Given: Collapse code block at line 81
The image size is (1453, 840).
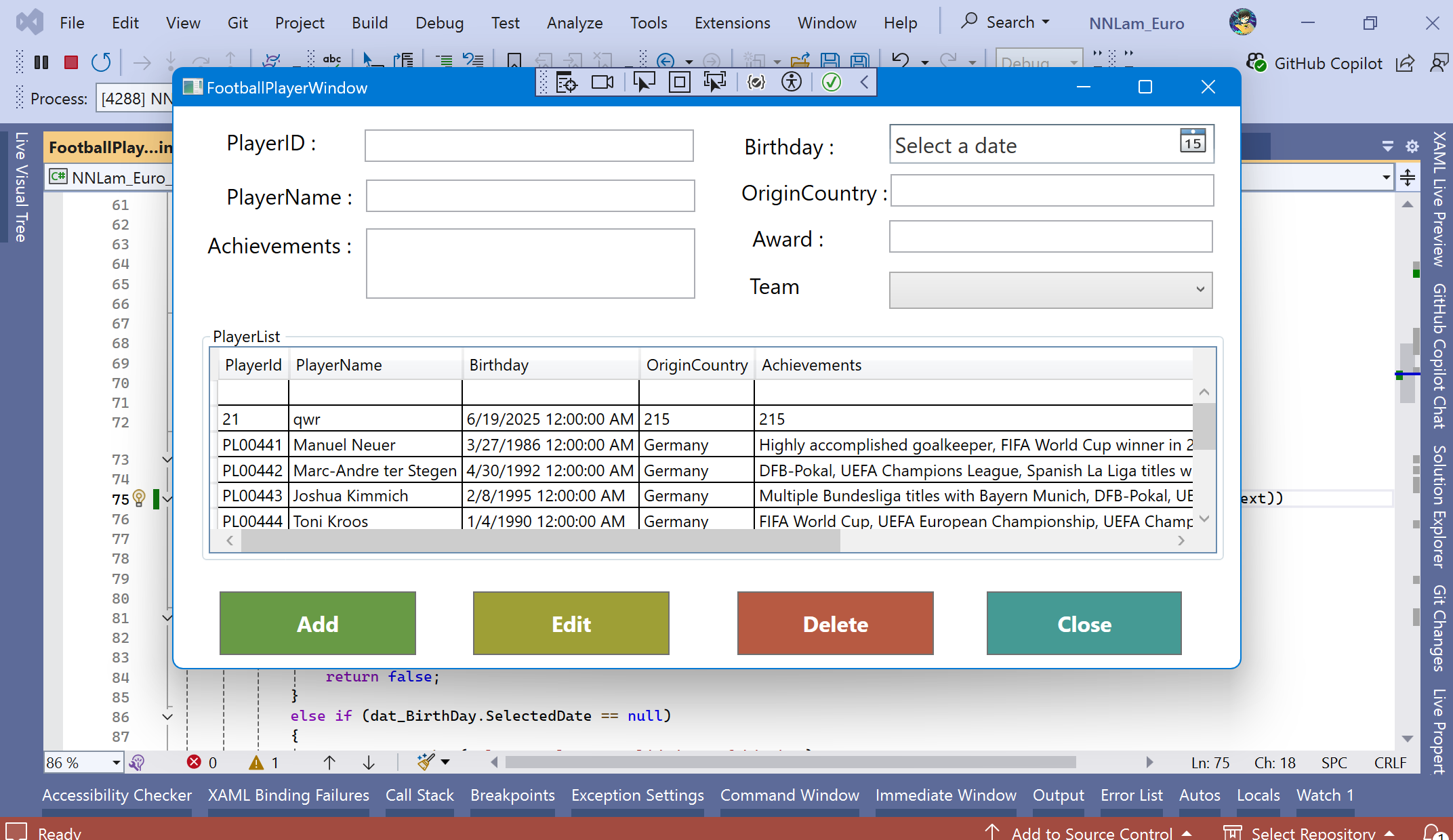Looking at the screenshot, I should [x=167, y=618].
